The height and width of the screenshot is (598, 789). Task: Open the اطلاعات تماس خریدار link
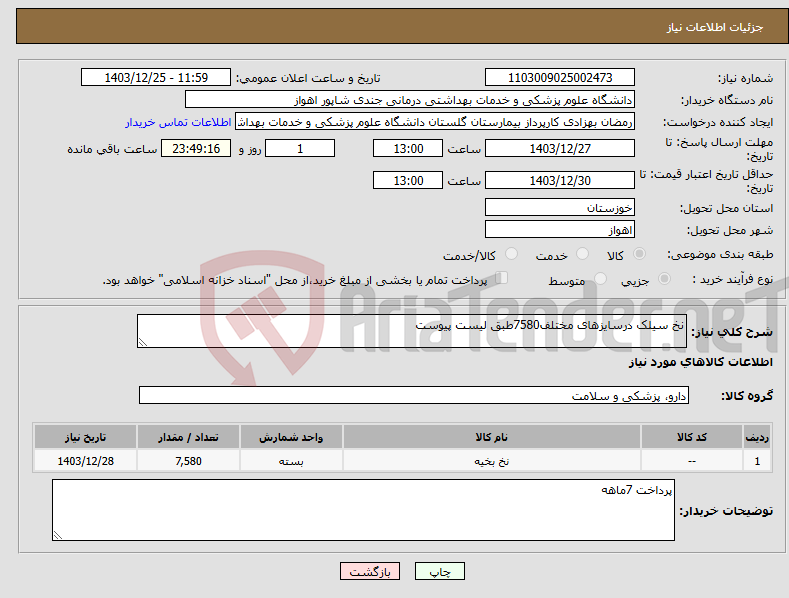(x=178, y=122)
